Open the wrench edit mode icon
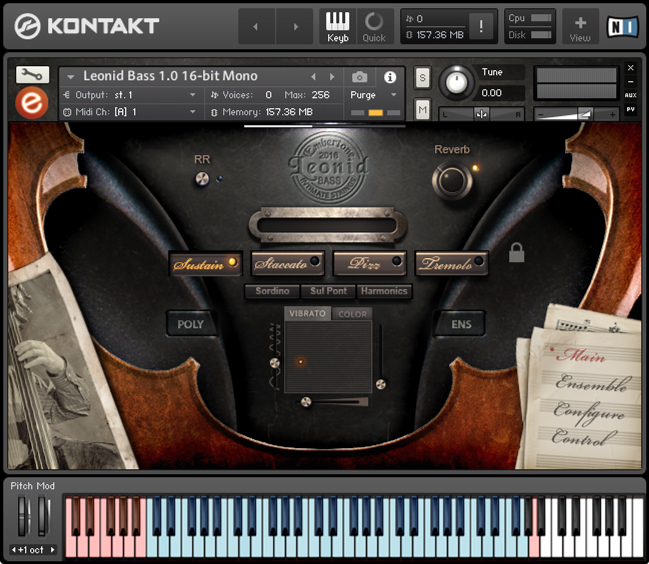This screenshot has width=649, height=564. (x=32, y=74)
